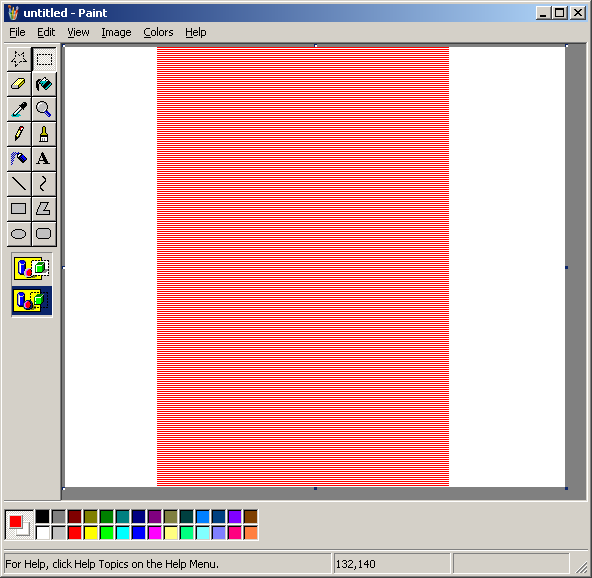This screenshot has width=592, height=578.
Task: Pick the Fill With Color bucket tool
Action: 44,84
